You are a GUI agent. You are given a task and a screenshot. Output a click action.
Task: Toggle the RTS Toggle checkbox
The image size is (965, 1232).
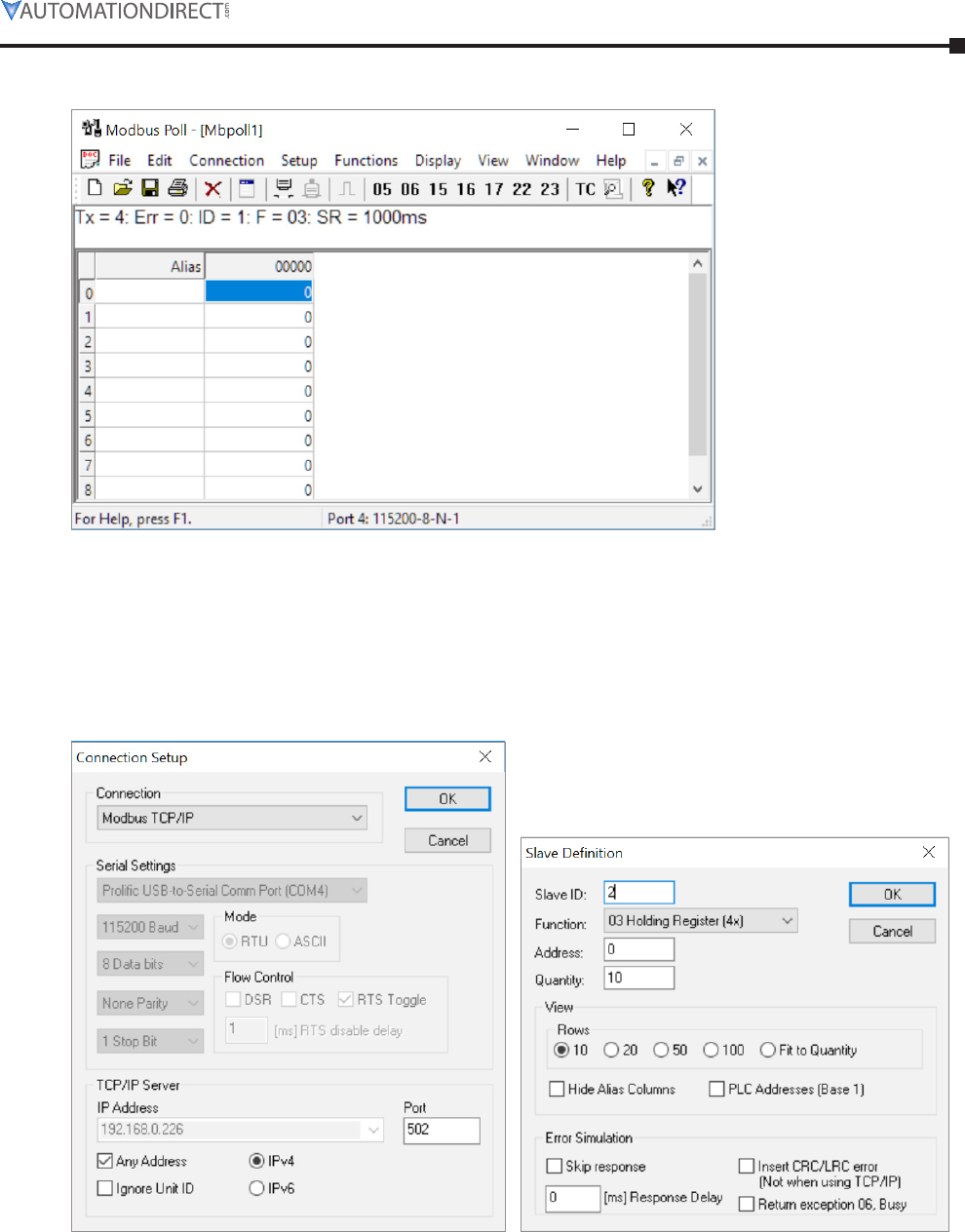[345, 999]
